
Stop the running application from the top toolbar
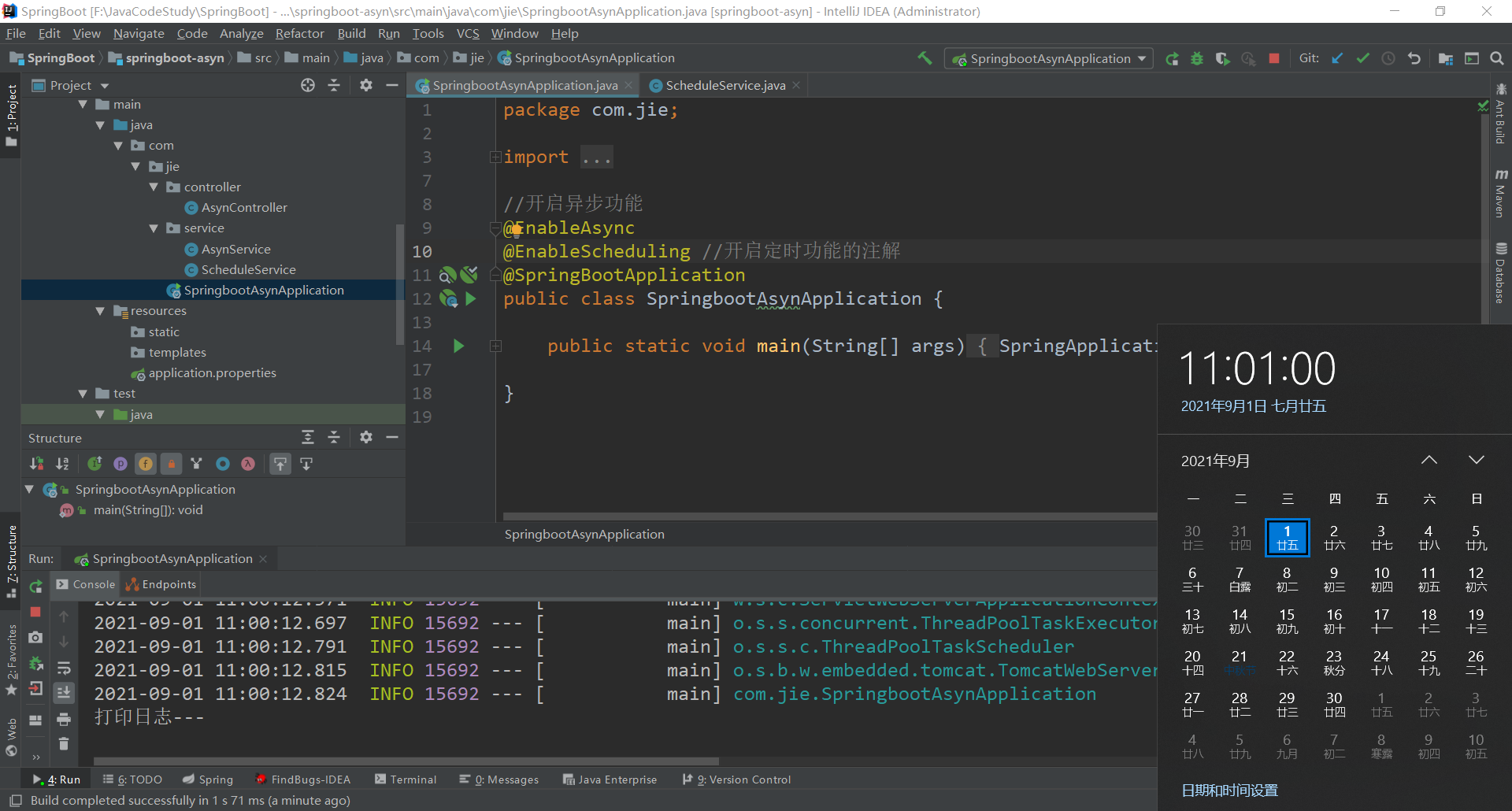click(x=1274, y=59)
